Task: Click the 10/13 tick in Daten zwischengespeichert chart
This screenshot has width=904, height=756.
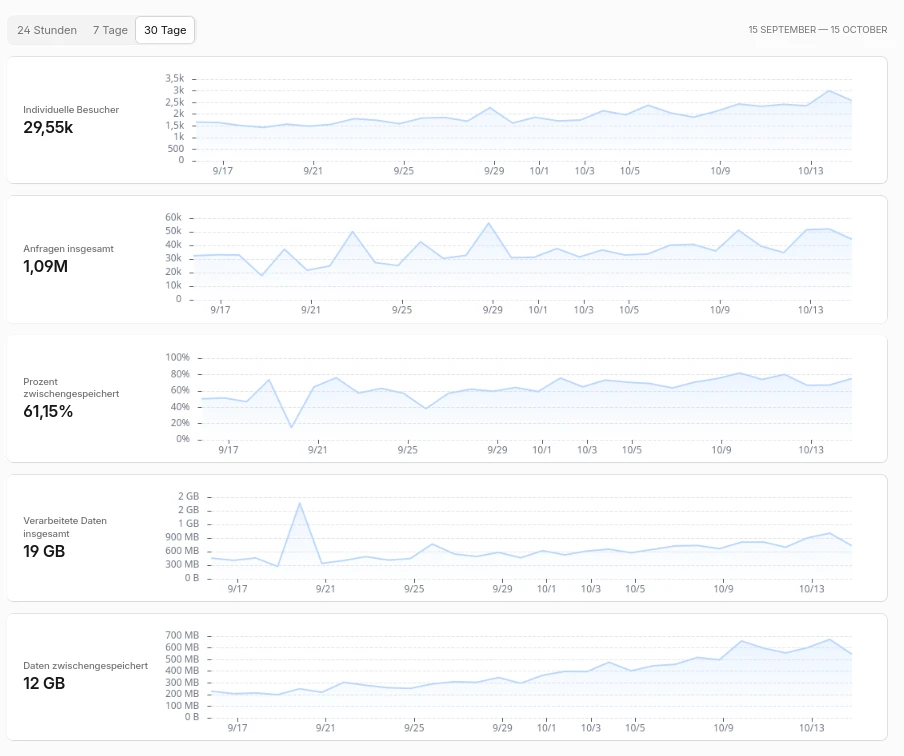Action: point(812,728)
